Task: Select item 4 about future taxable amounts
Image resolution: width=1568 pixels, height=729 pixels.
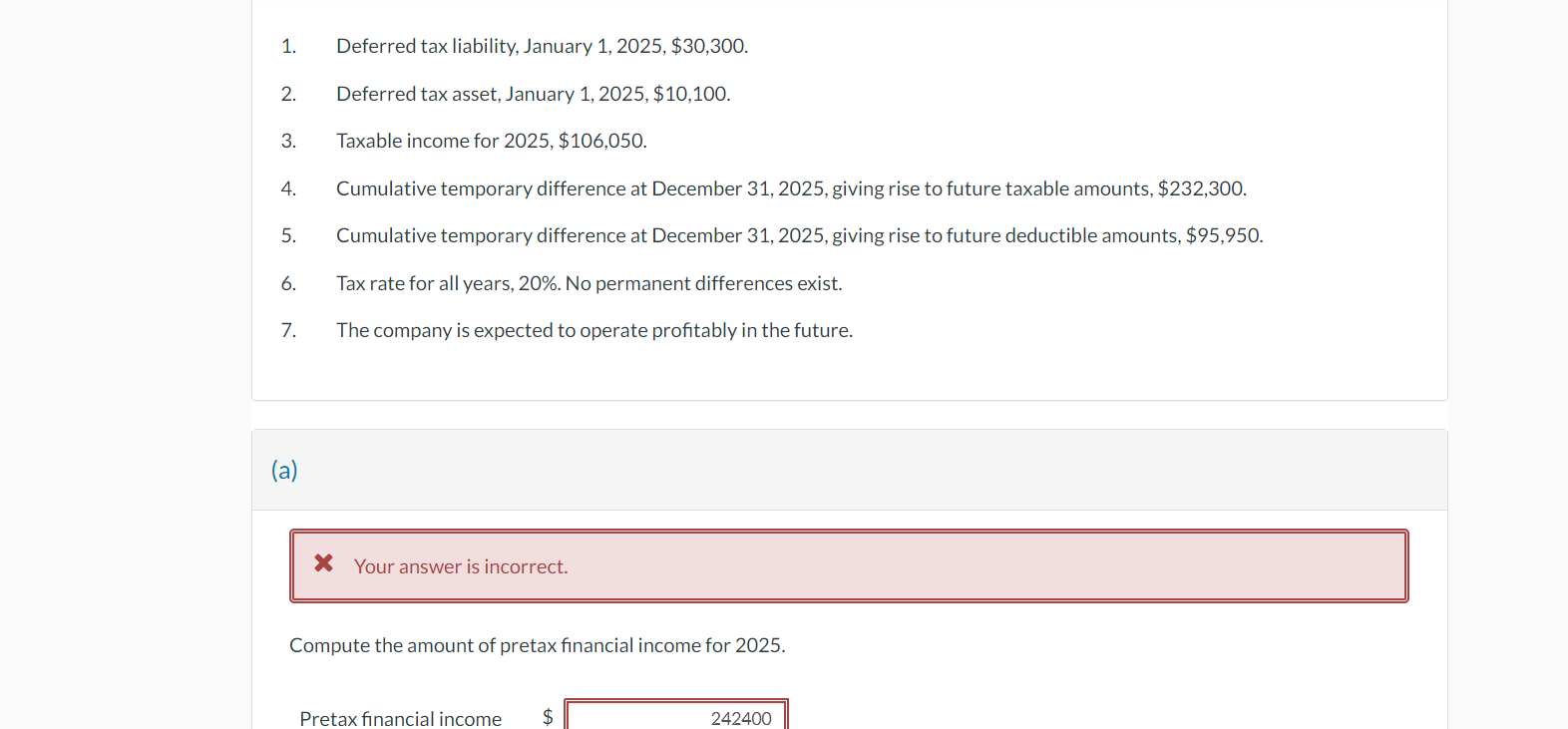Action: [x=791, y=187]
